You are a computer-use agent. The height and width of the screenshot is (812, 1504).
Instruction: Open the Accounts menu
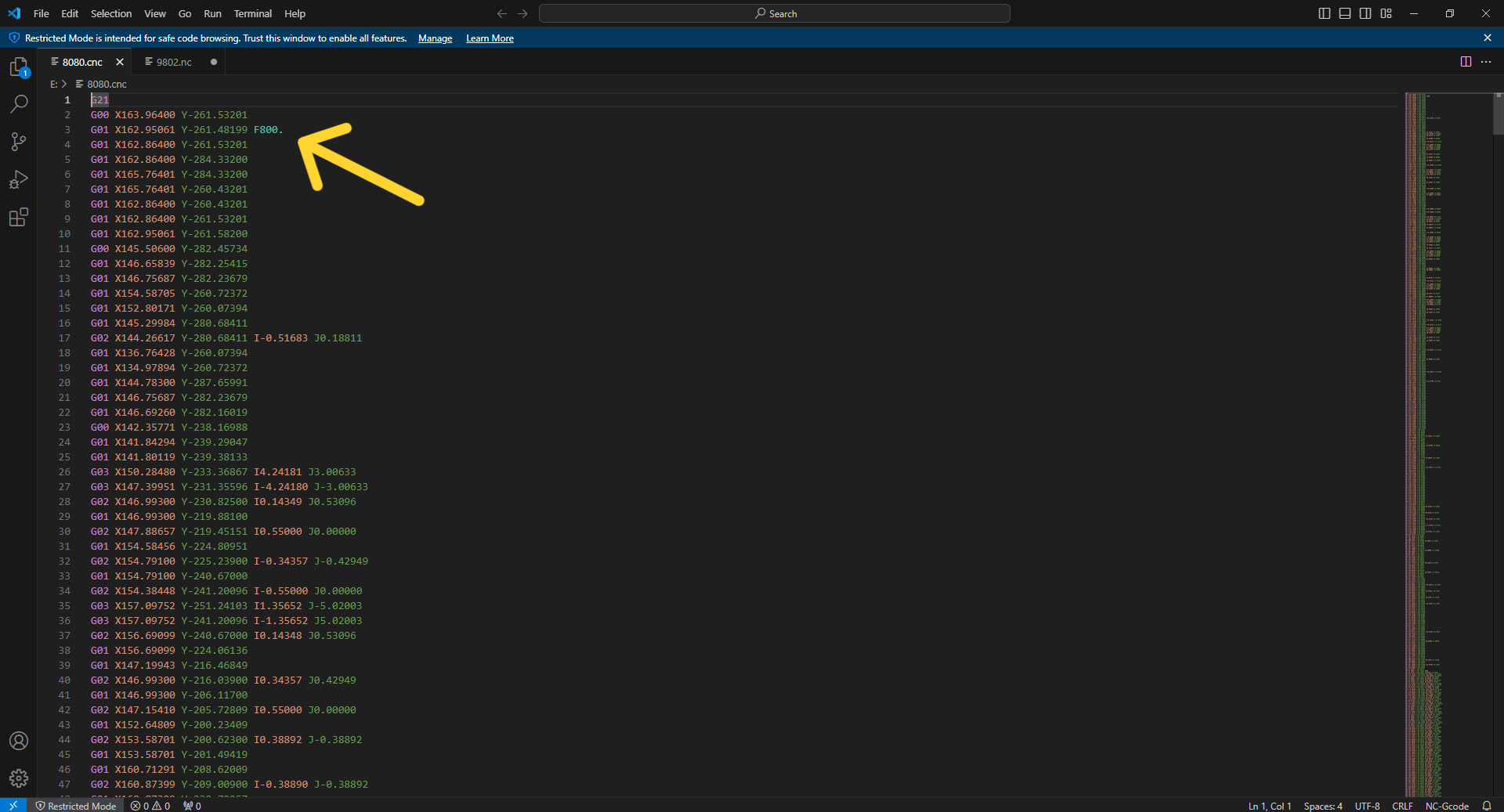click(x=19, y=741)
